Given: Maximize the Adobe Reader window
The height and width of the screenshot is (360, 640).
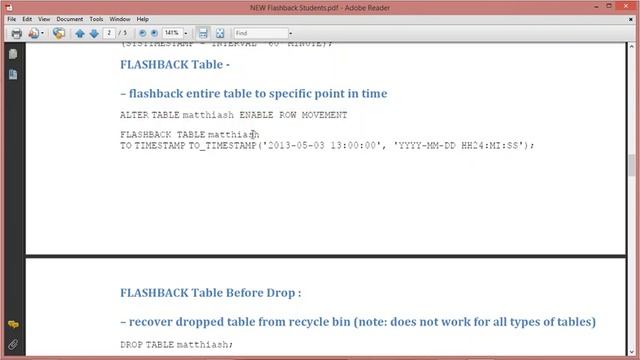Looking at the screenshot, I should pyautogui.click(x=609, y=7).
